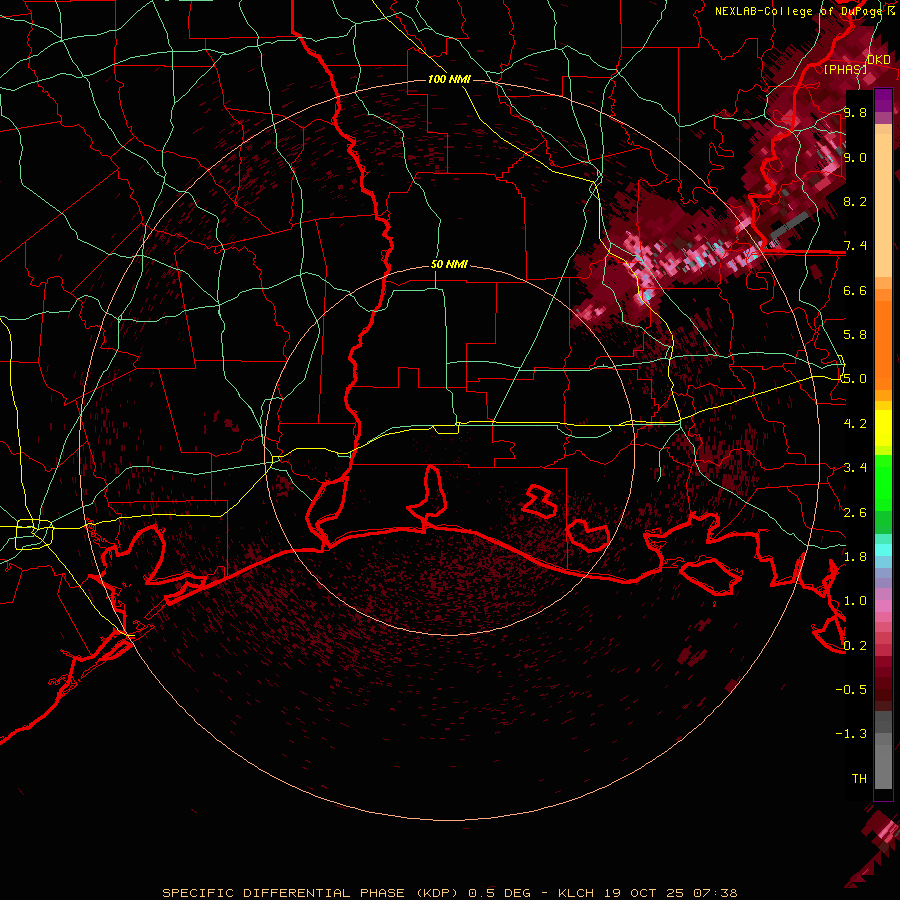Click the 5.0 color scale value

click(855, 379)
